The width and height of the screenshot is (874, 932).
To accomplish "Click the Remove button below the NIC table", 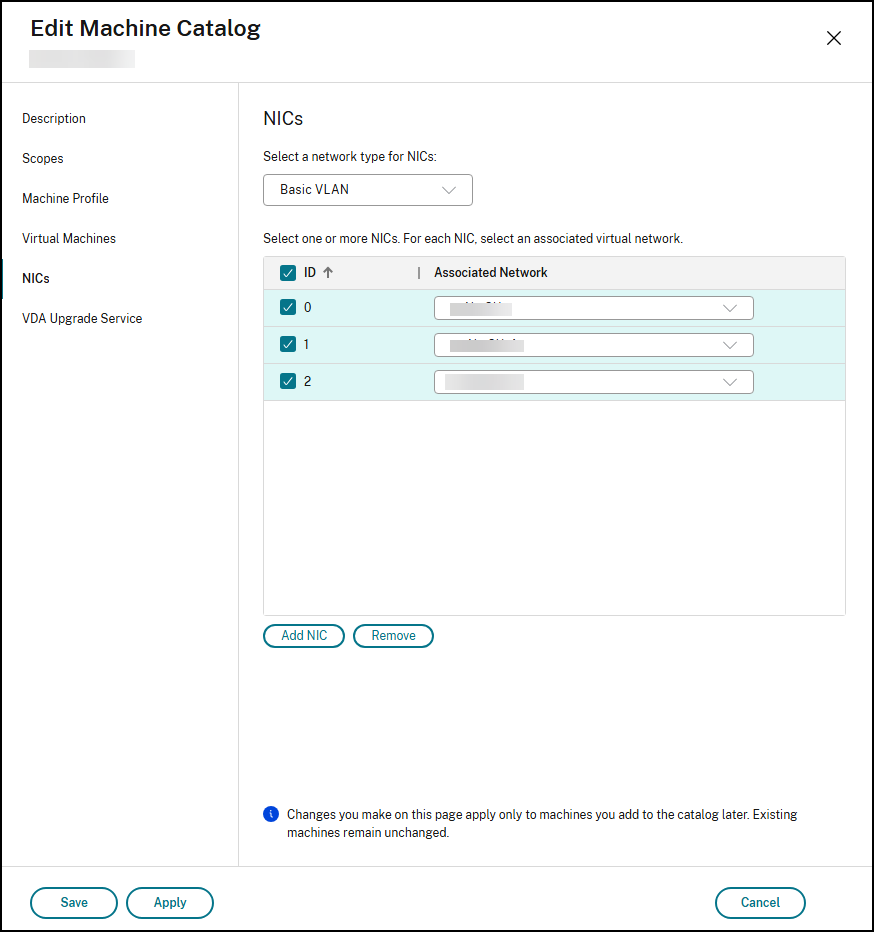I will [393, 635].
